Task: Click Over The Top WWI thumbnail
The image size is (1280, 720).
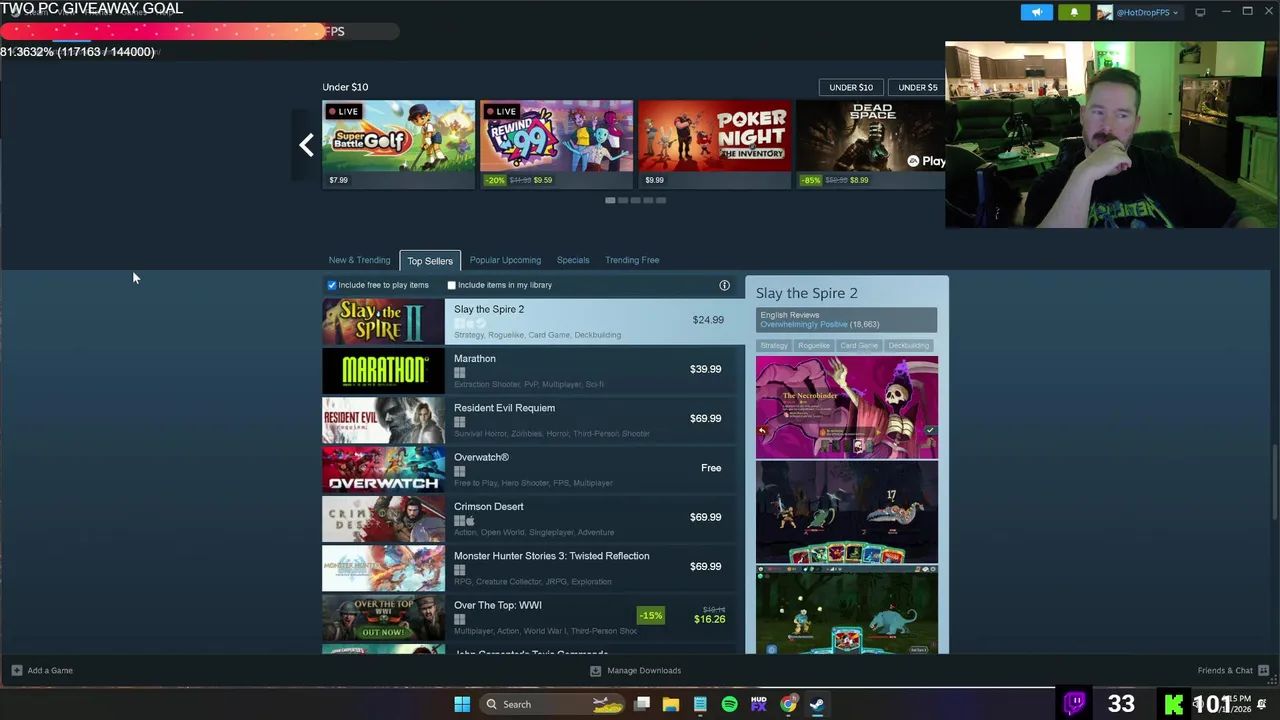Action: (383, 617)
